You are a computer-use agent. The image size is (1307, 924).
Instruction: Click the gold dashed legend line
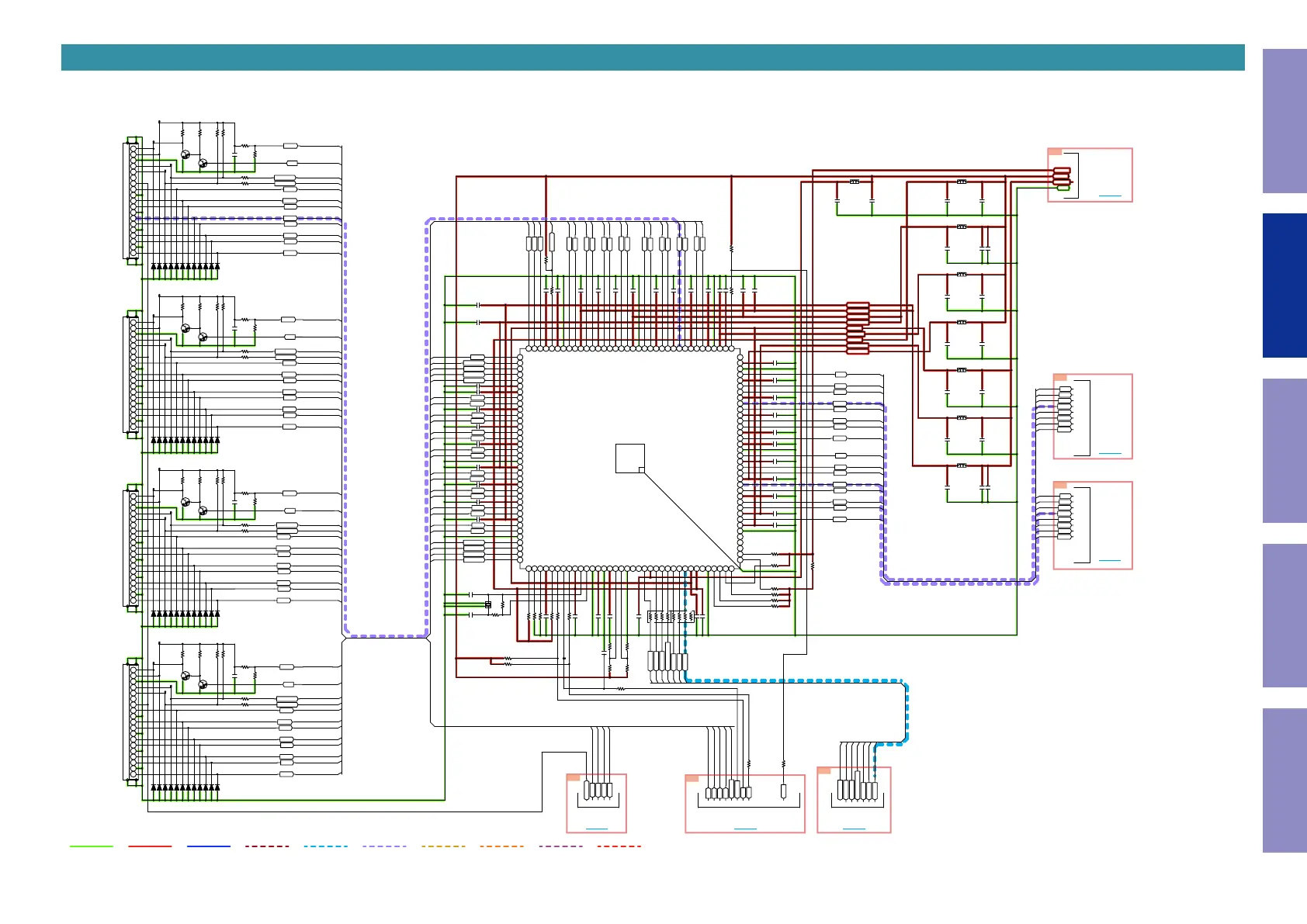(x=443, y=846)
